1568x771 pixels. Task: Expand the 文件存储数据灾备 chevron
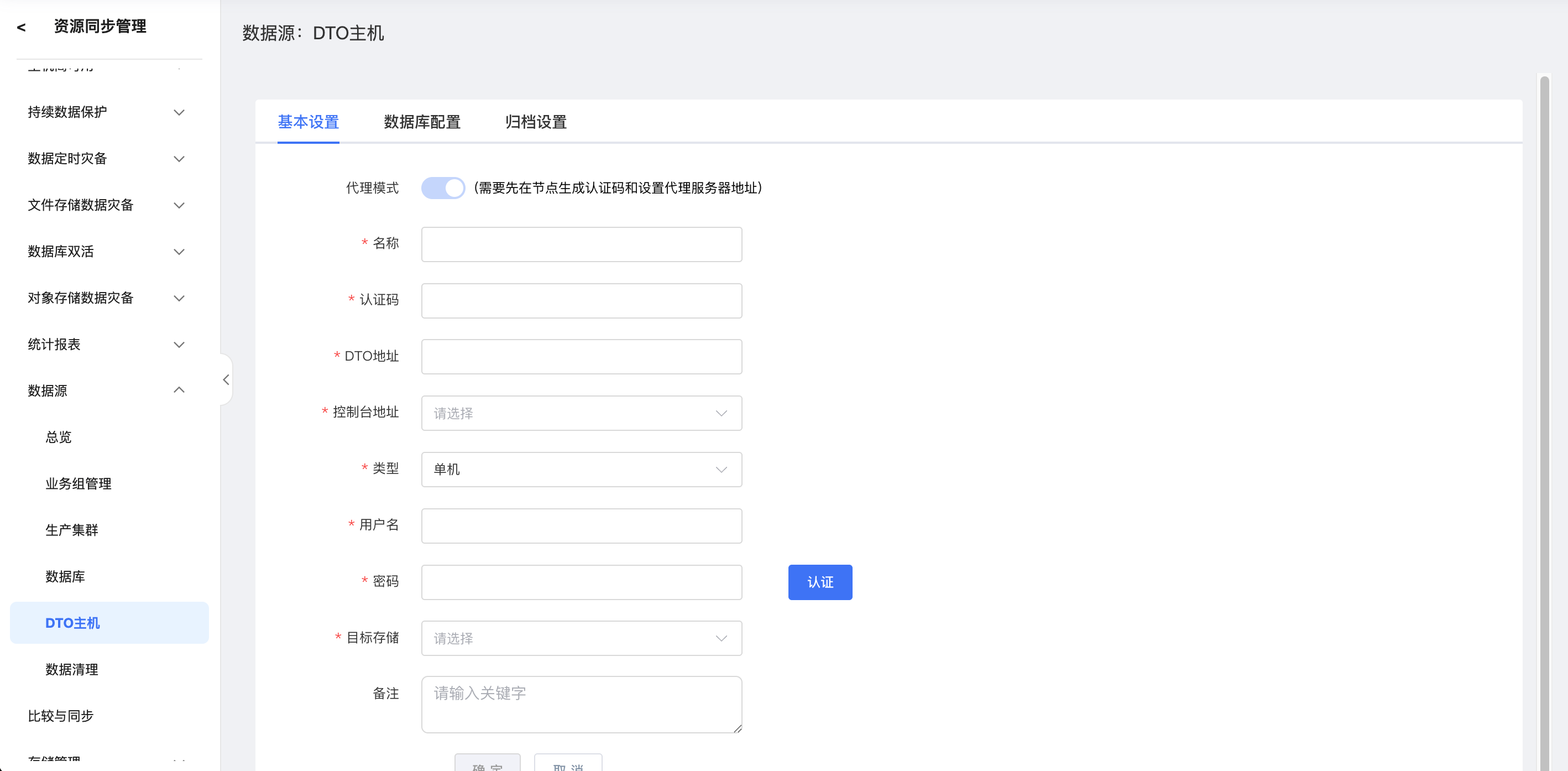(179, 205)
